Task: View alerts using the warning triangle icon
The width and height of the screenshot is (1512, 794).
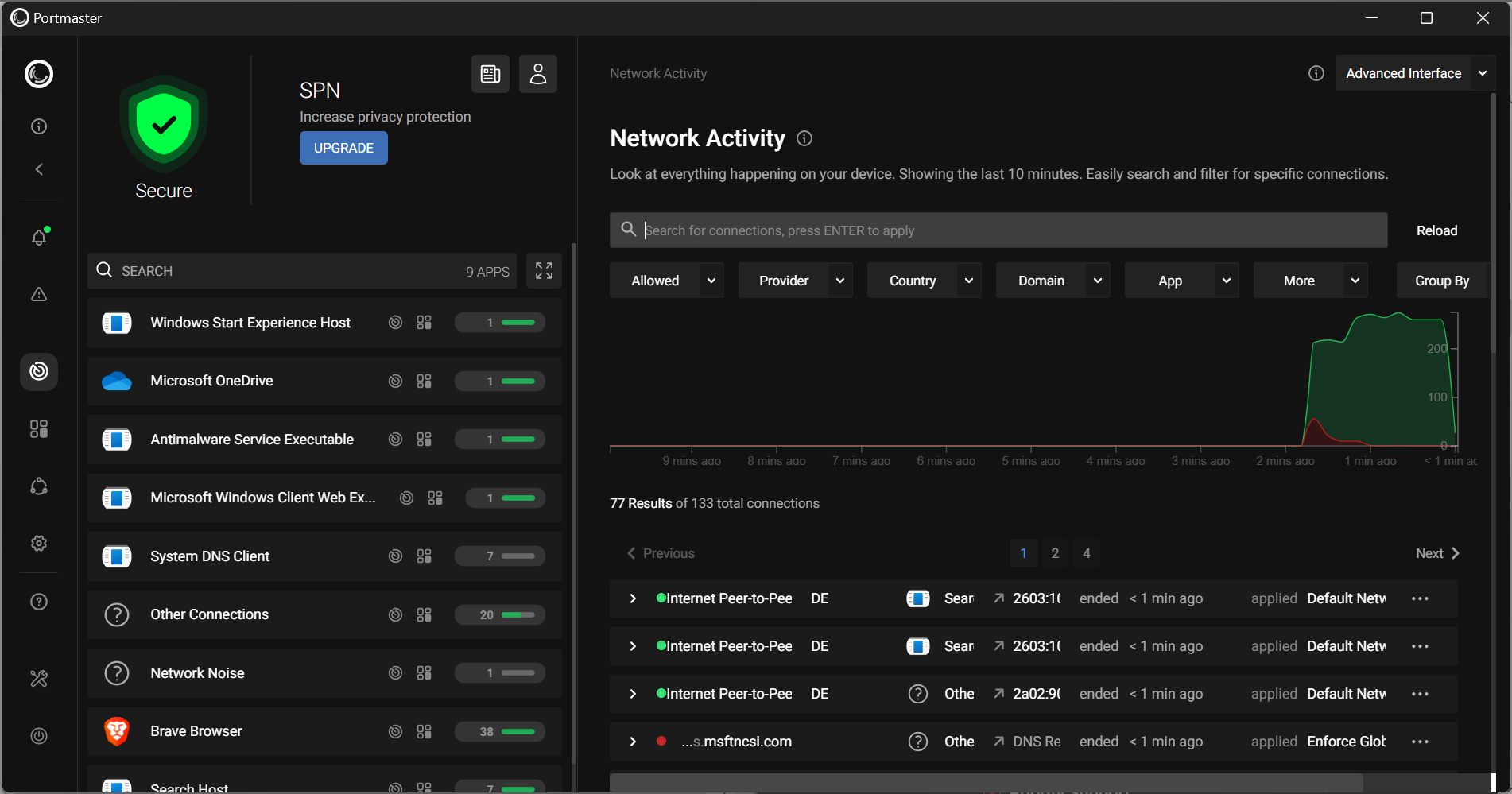Action: [x=38, y=294]
